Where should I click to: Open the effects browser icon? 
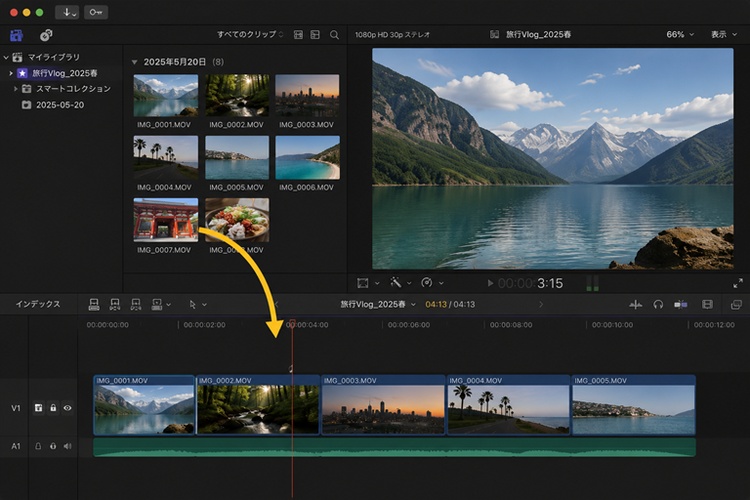(736, 304)
